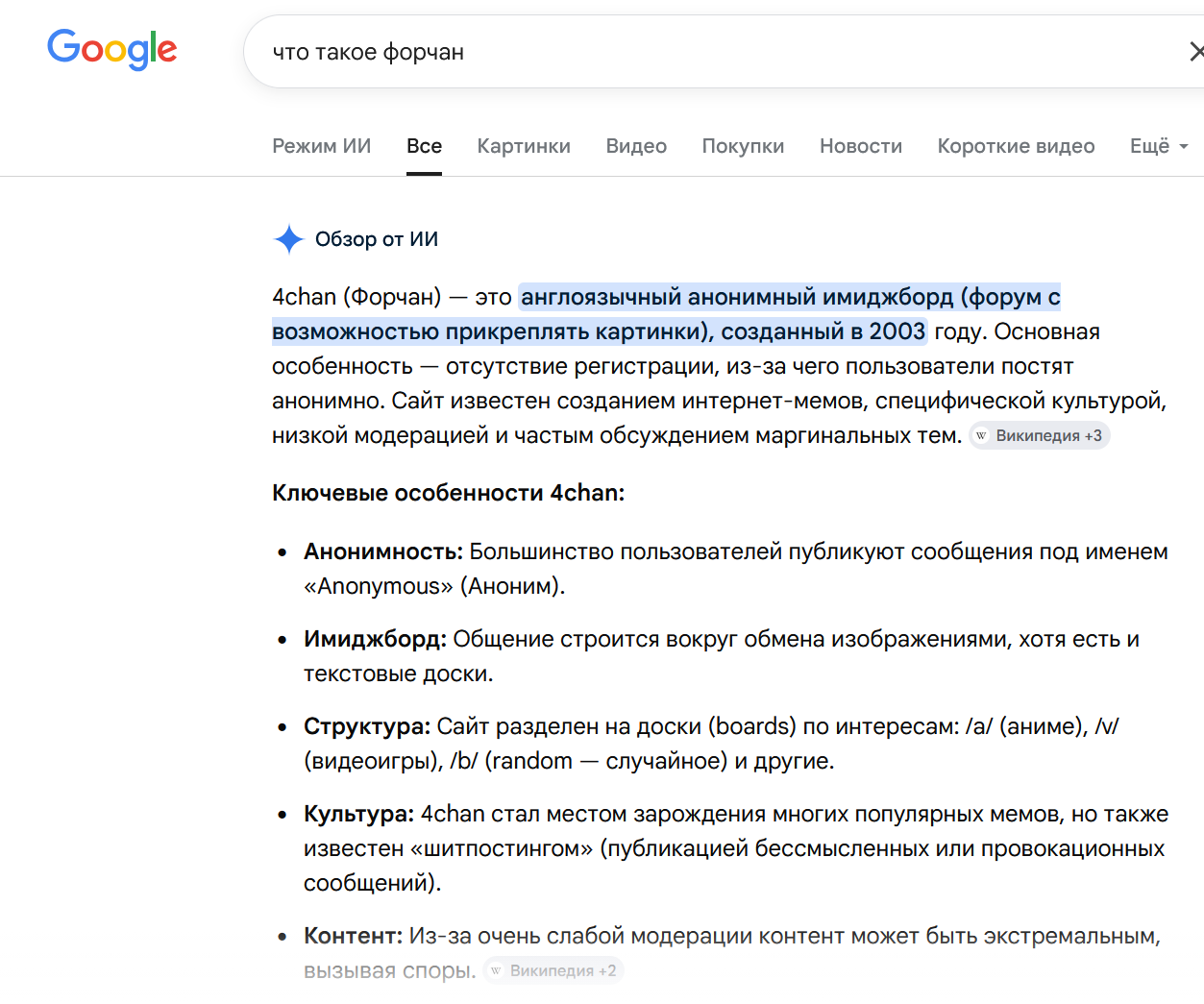Image resolution: width=1204 pixels, height=1004 pixels.
Task: Clear the search query with X
Action: 1195,52
